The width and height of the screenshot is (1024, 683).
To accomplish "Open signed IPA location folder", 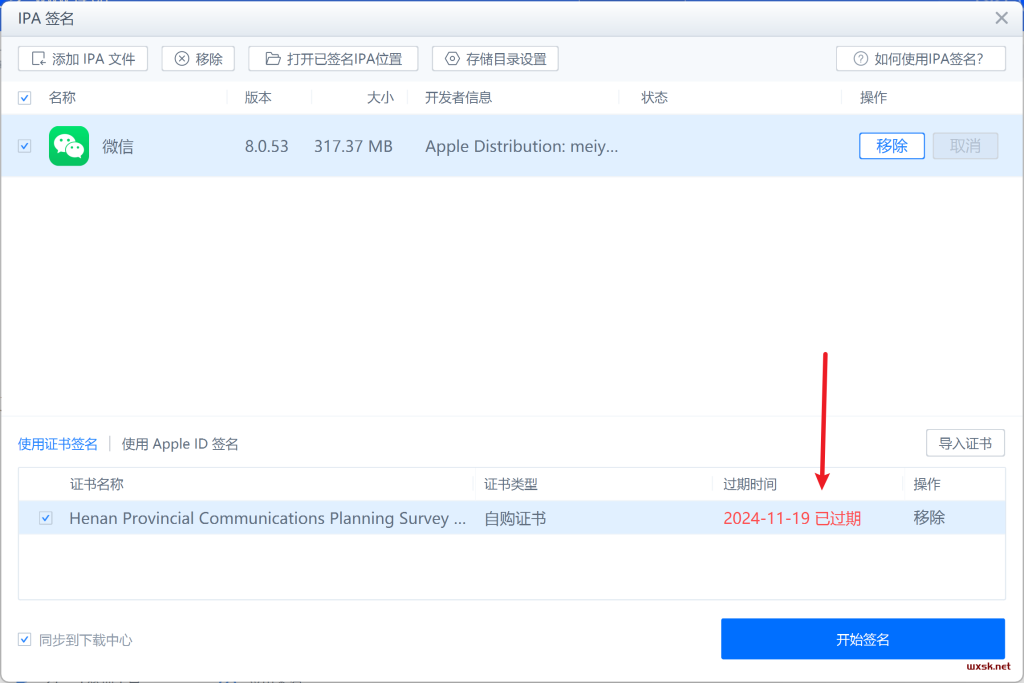I will click(333, 59).
